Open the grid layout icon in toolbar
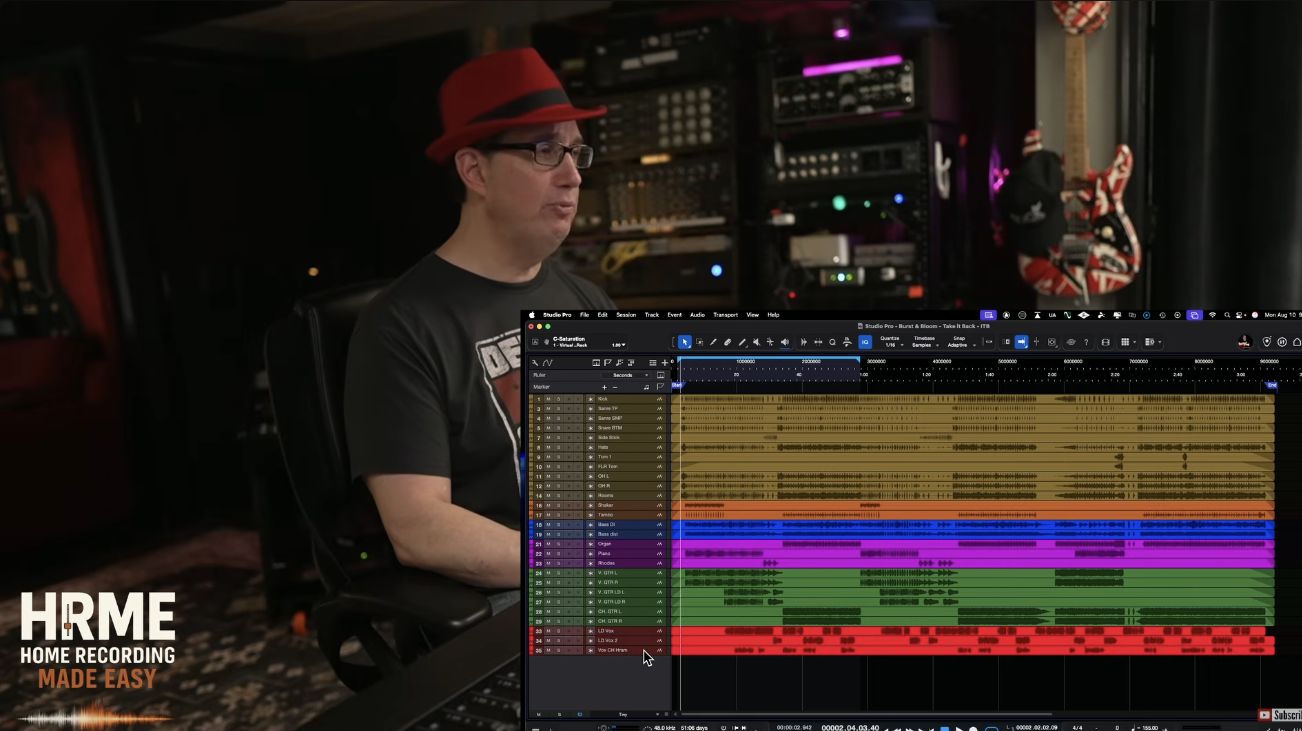Image resolution: width=1302 pixels, height=731 pixels. [1125, 342]
